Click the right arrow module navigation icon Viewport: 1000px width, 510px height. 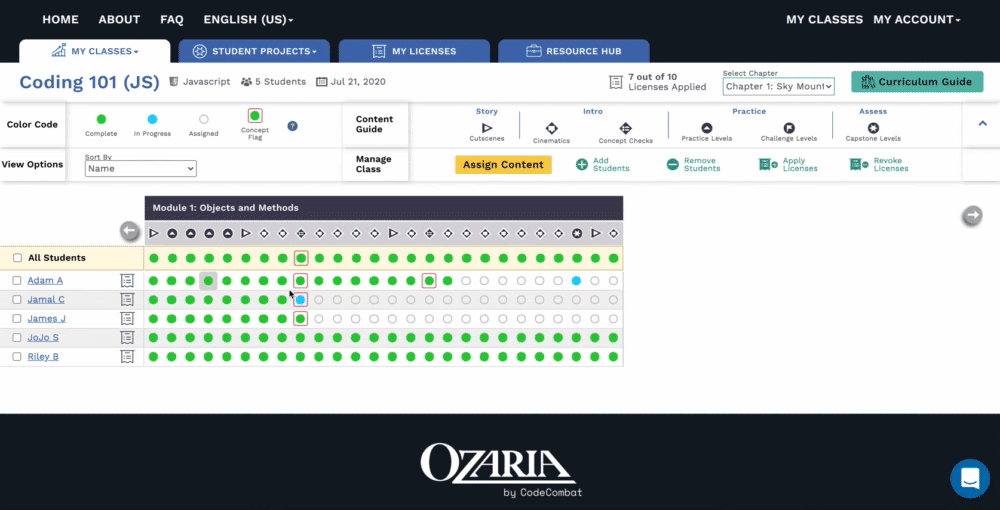tap(971, 215)
